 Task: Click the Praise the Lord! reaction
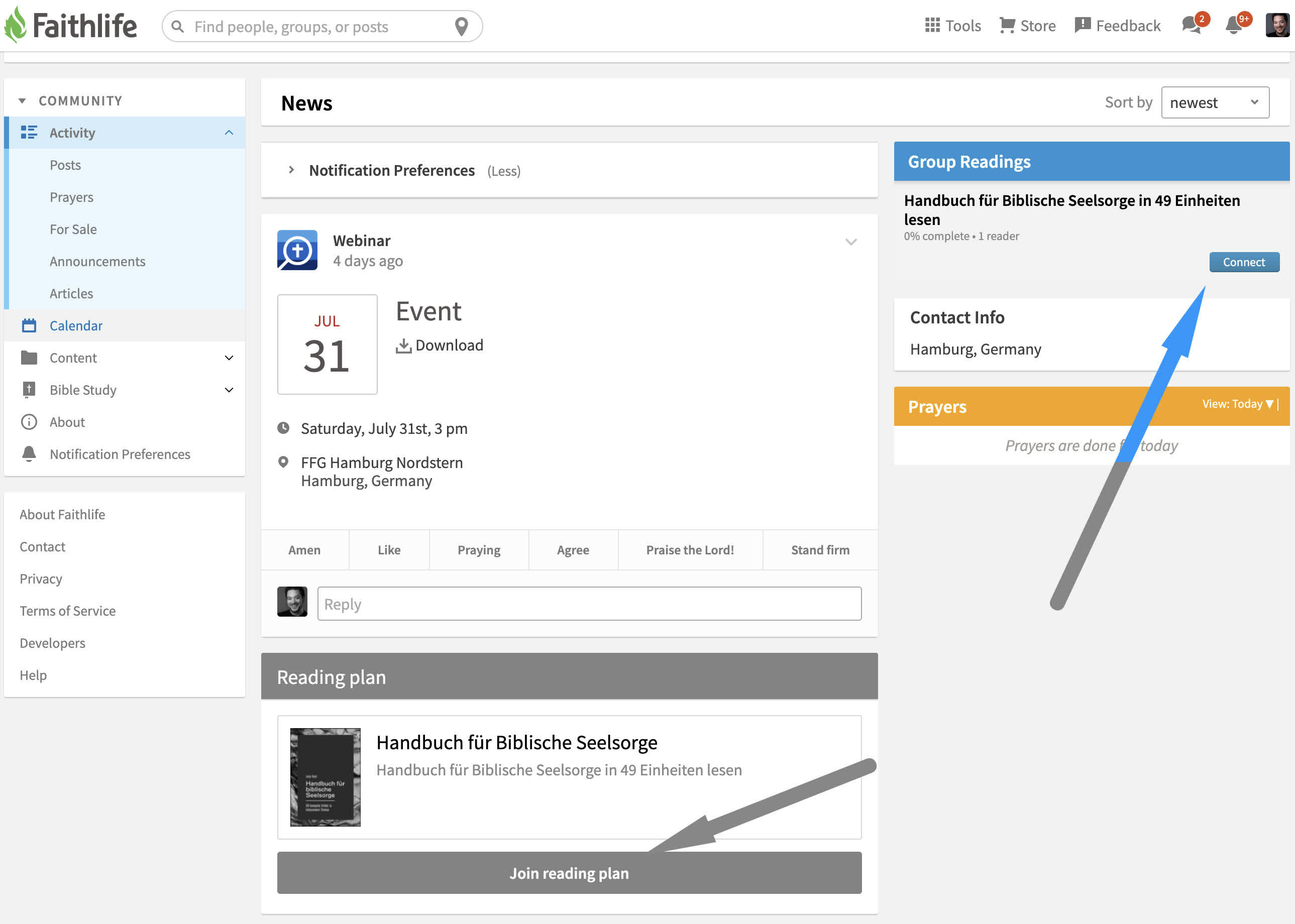click(x=690, y=549)
